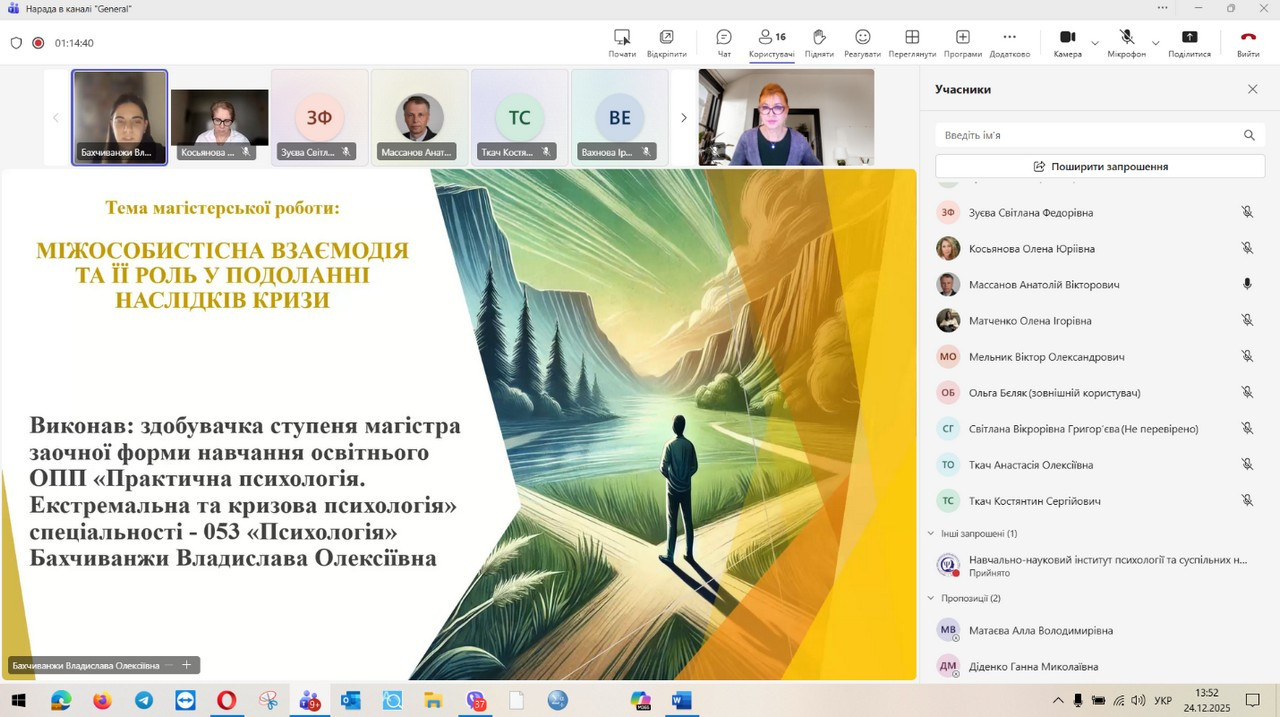
Task: Click mic icon for Ткач Анастасія Олексіївна
Action: click(1247, 464)
